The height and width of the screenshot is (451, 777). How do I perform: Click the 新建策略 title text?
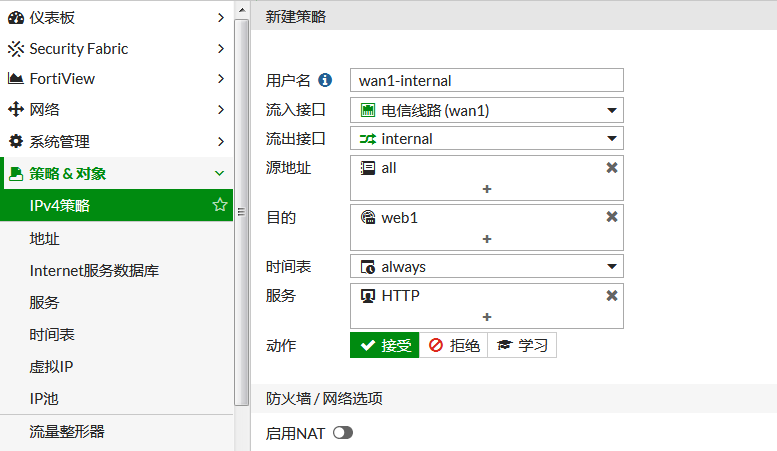tap(295, 17)
